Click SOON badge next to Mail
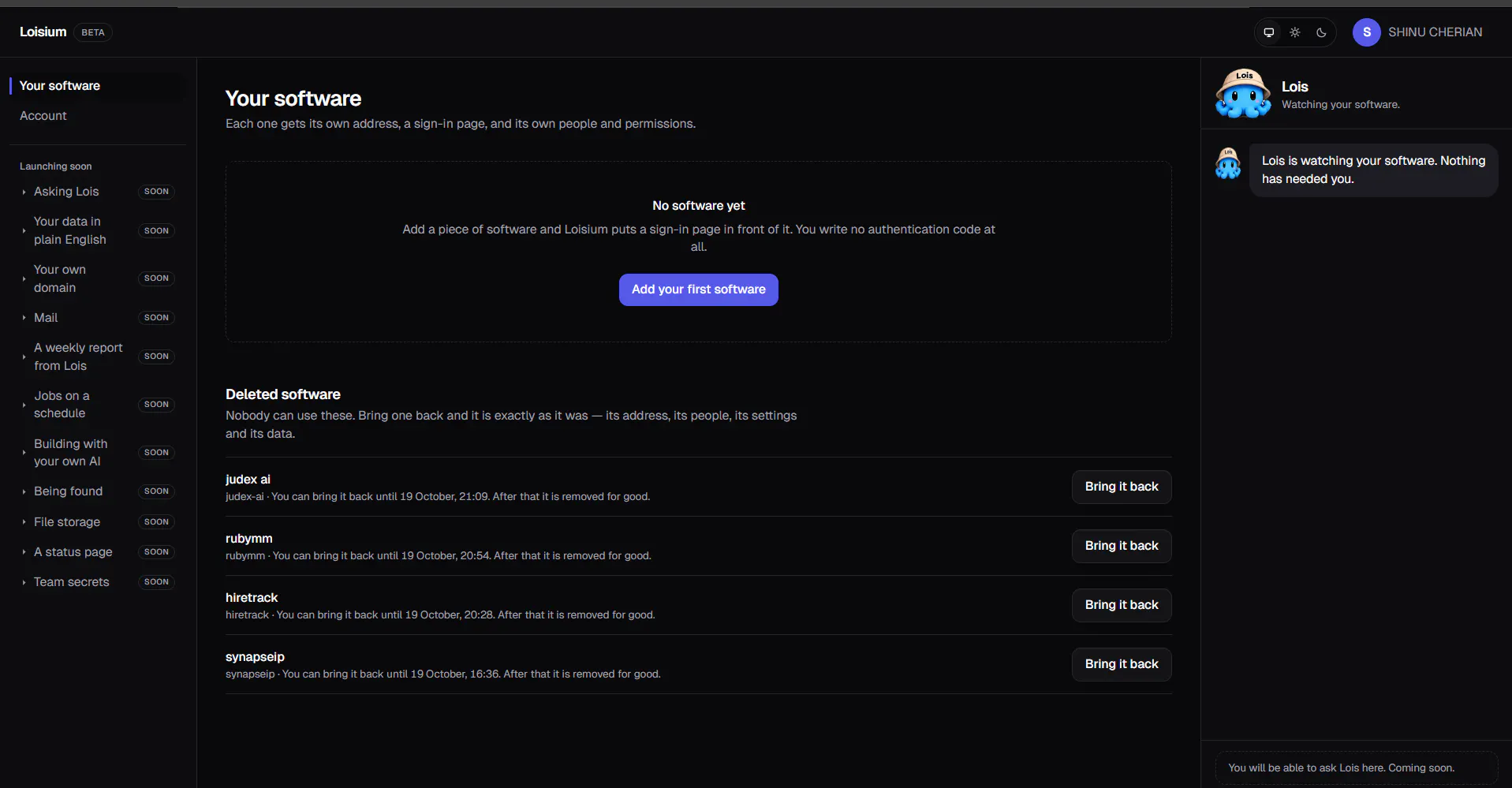The image size is (1512, 788). (x=156, y=318)
